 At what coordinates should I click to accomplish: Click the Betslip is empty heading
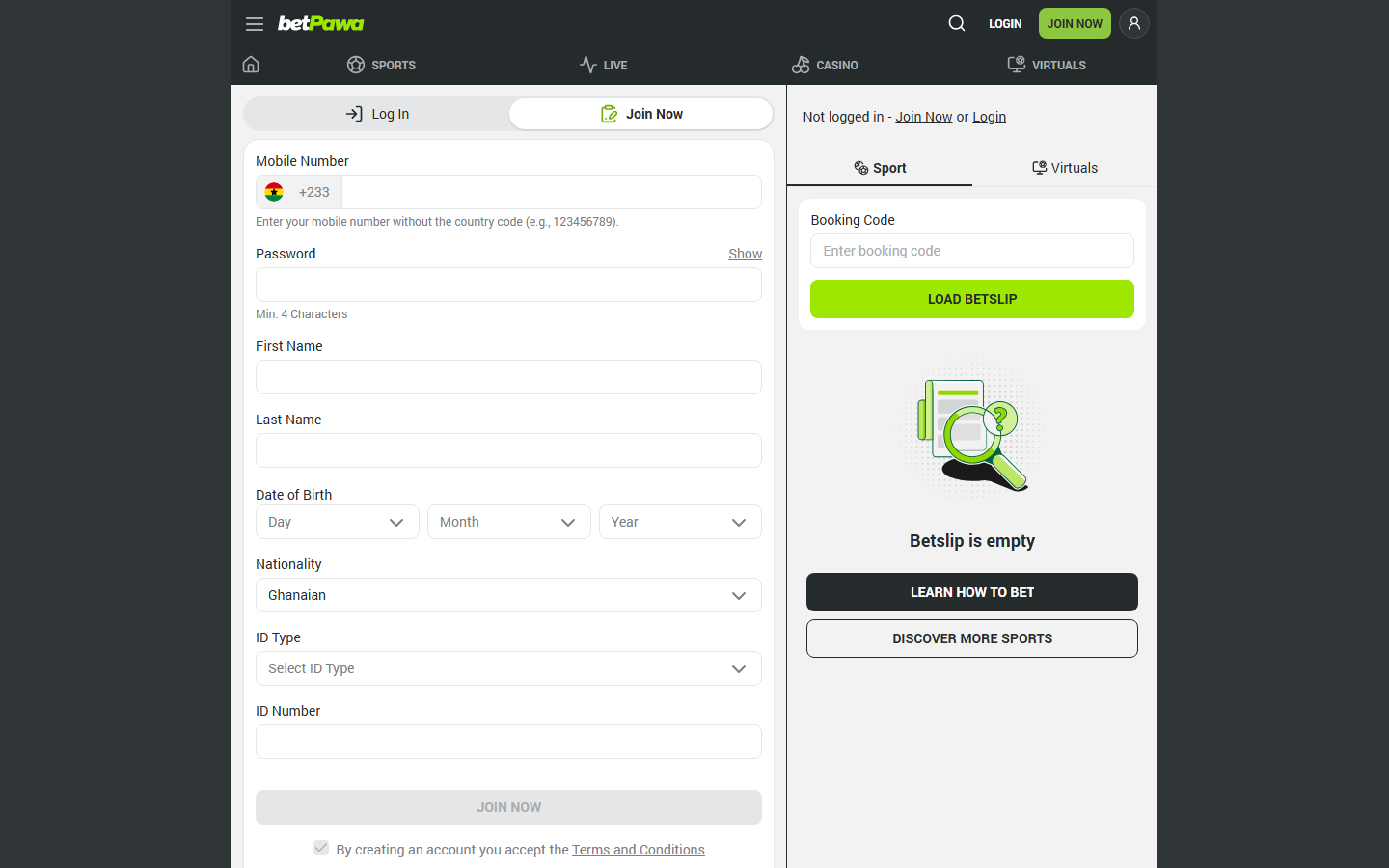972,541
